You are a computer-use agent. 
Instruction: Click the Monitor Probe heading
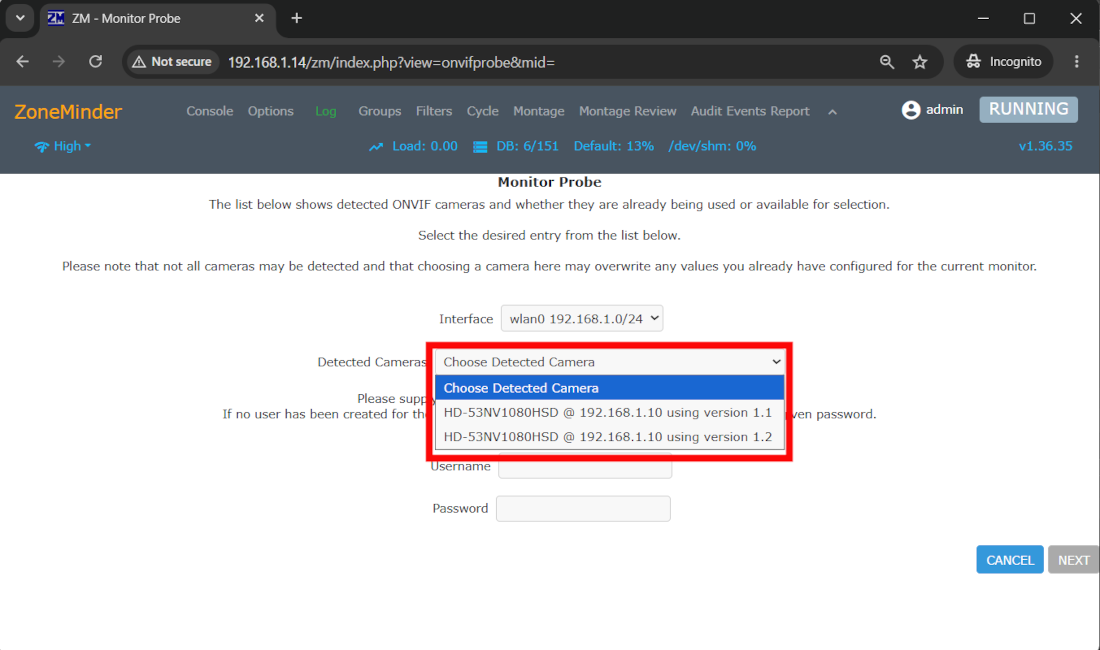[x=549, y=182]
